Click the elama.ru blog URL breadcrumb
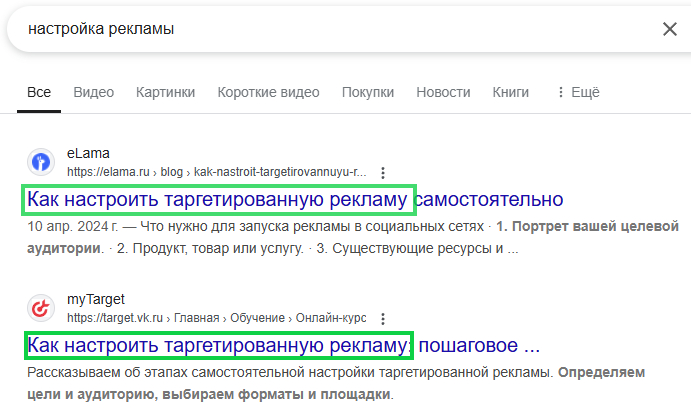Screen dimensions: 691x415 click(209, 172)
